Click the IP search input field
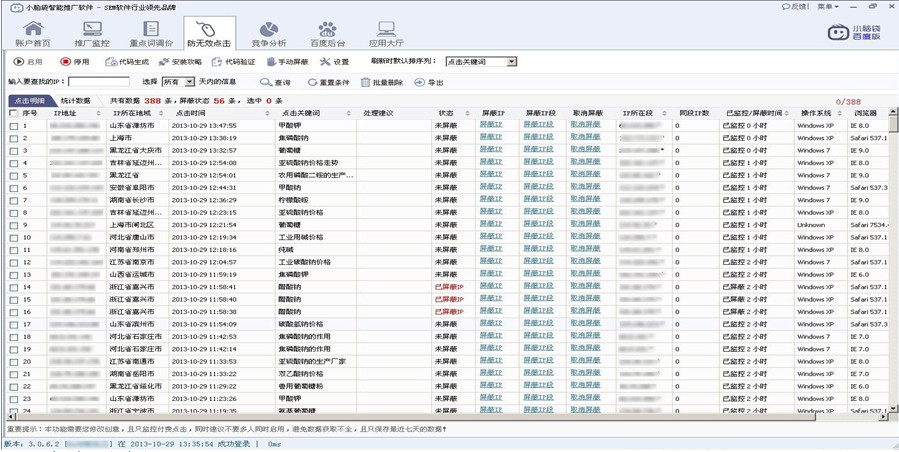 point(98,82)
